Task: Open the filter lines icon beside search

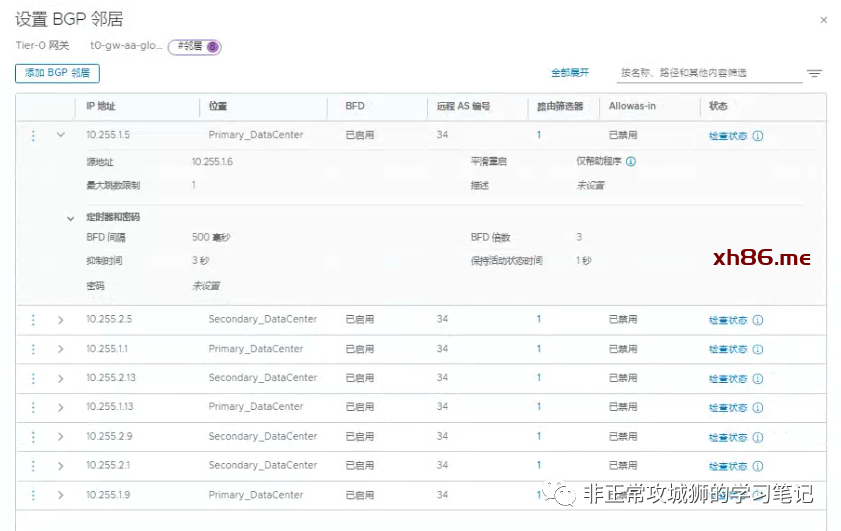Action: pos(815,73)
